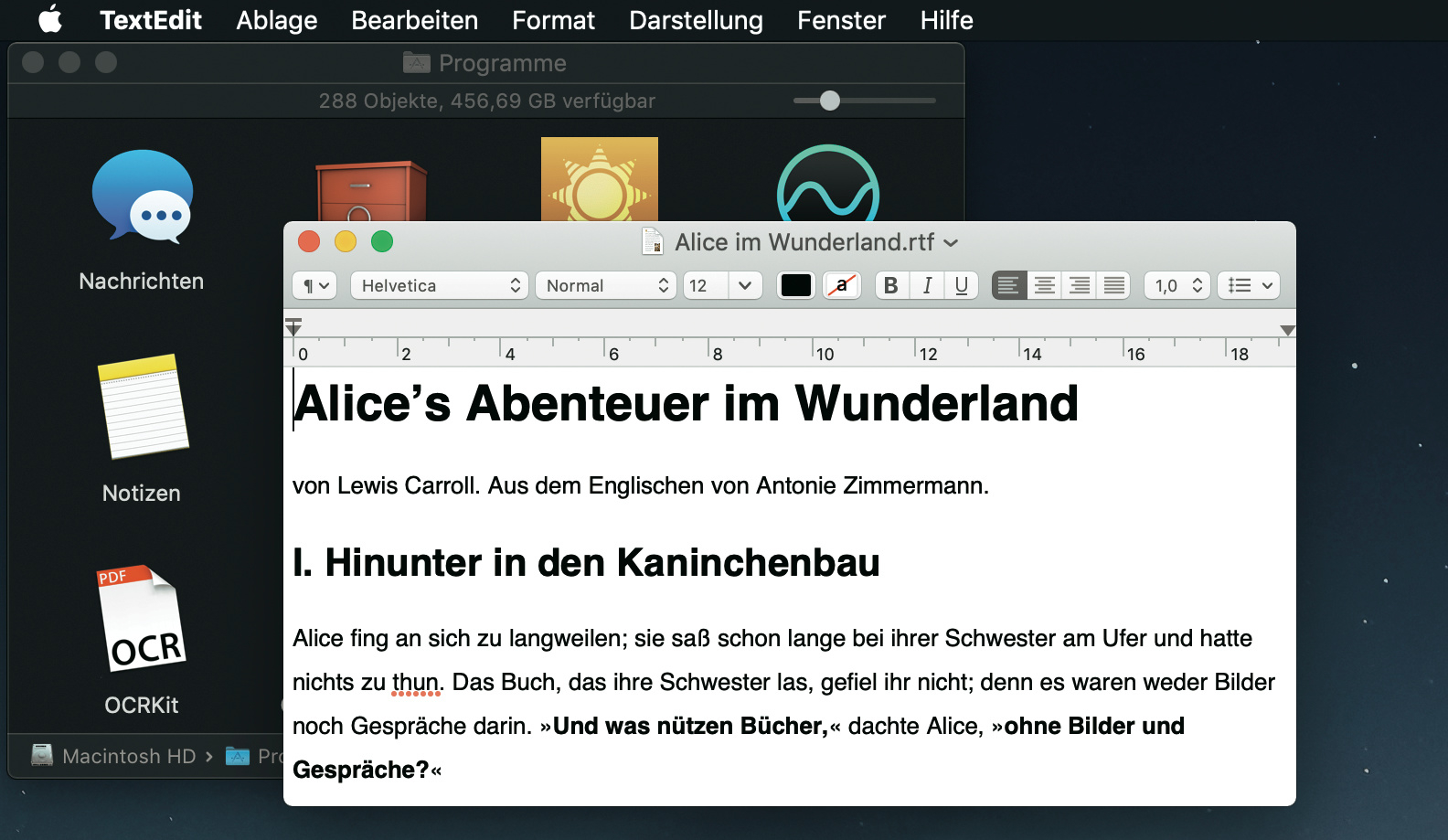
Task: Click the yellow sun app icon in Programme
Action: pyautogui.click(x=600, y=179)
